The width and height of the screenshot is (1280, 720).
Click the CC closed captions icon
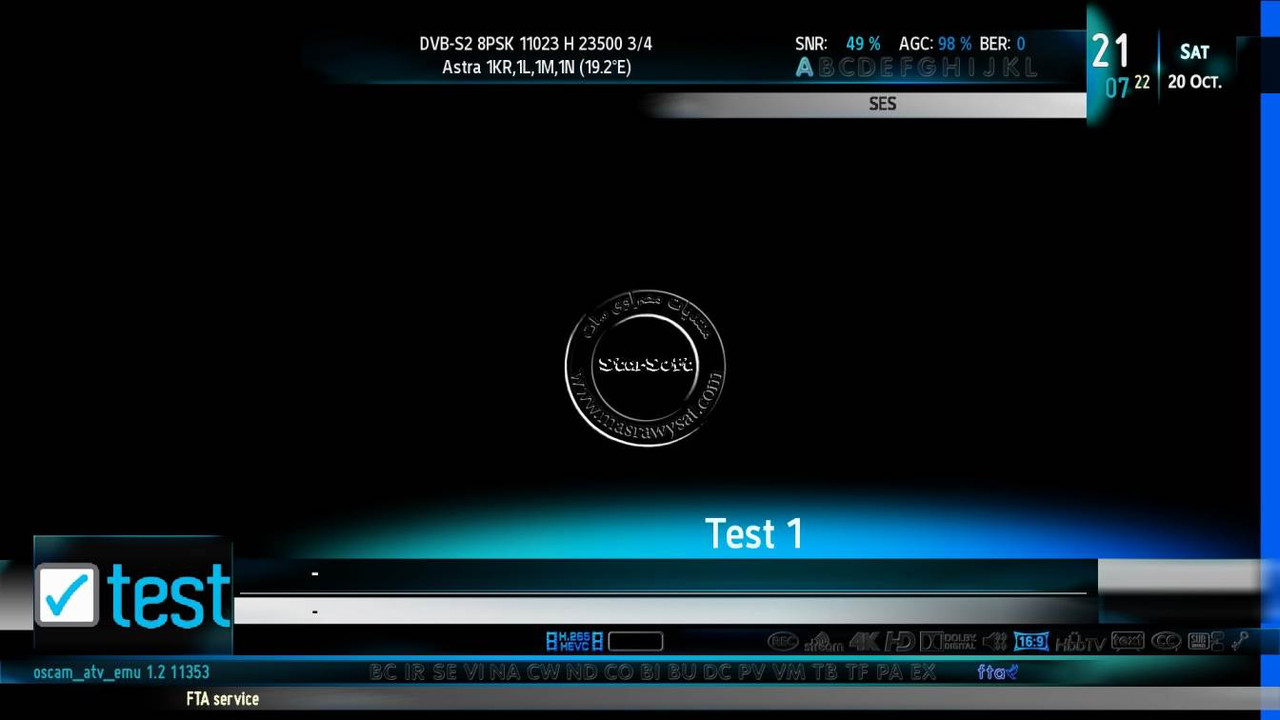pos(1166,641)
